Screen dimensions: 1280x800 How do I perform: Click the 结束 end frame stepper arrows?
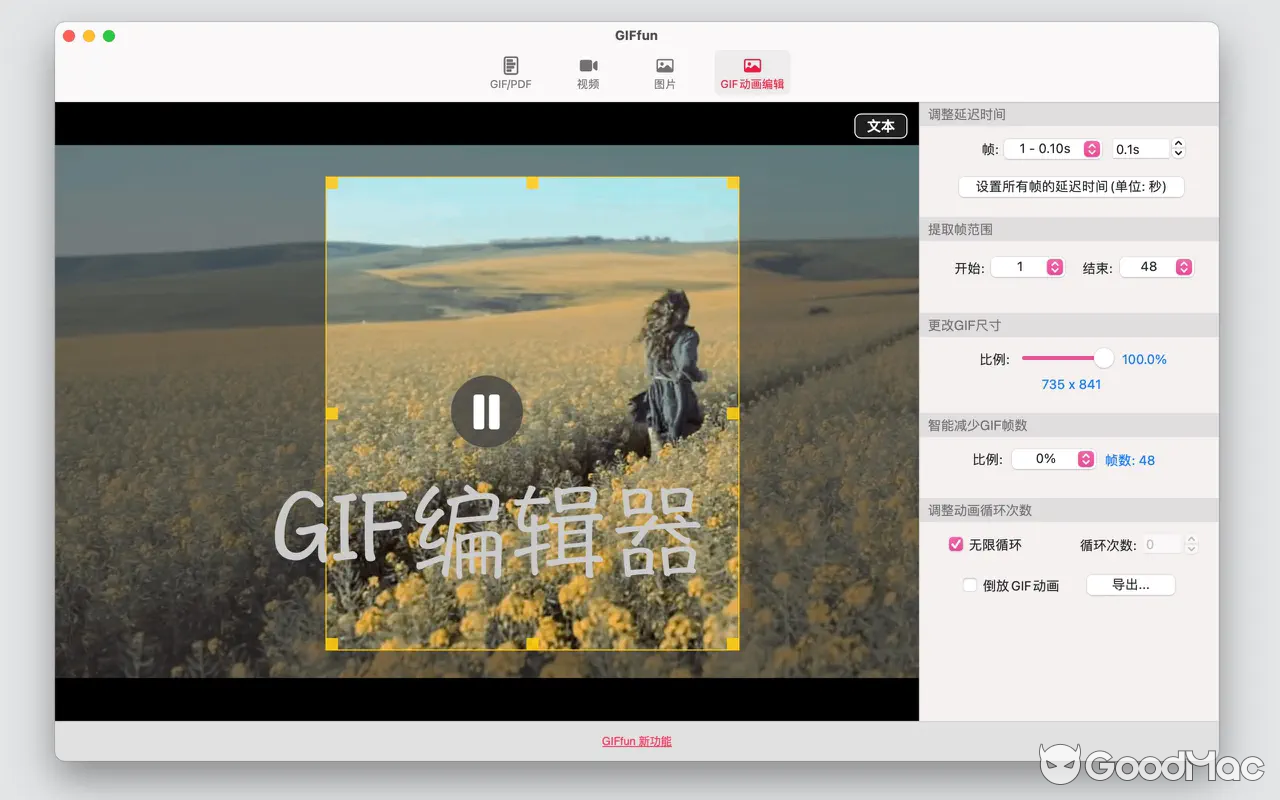(x=1183, y=267)
